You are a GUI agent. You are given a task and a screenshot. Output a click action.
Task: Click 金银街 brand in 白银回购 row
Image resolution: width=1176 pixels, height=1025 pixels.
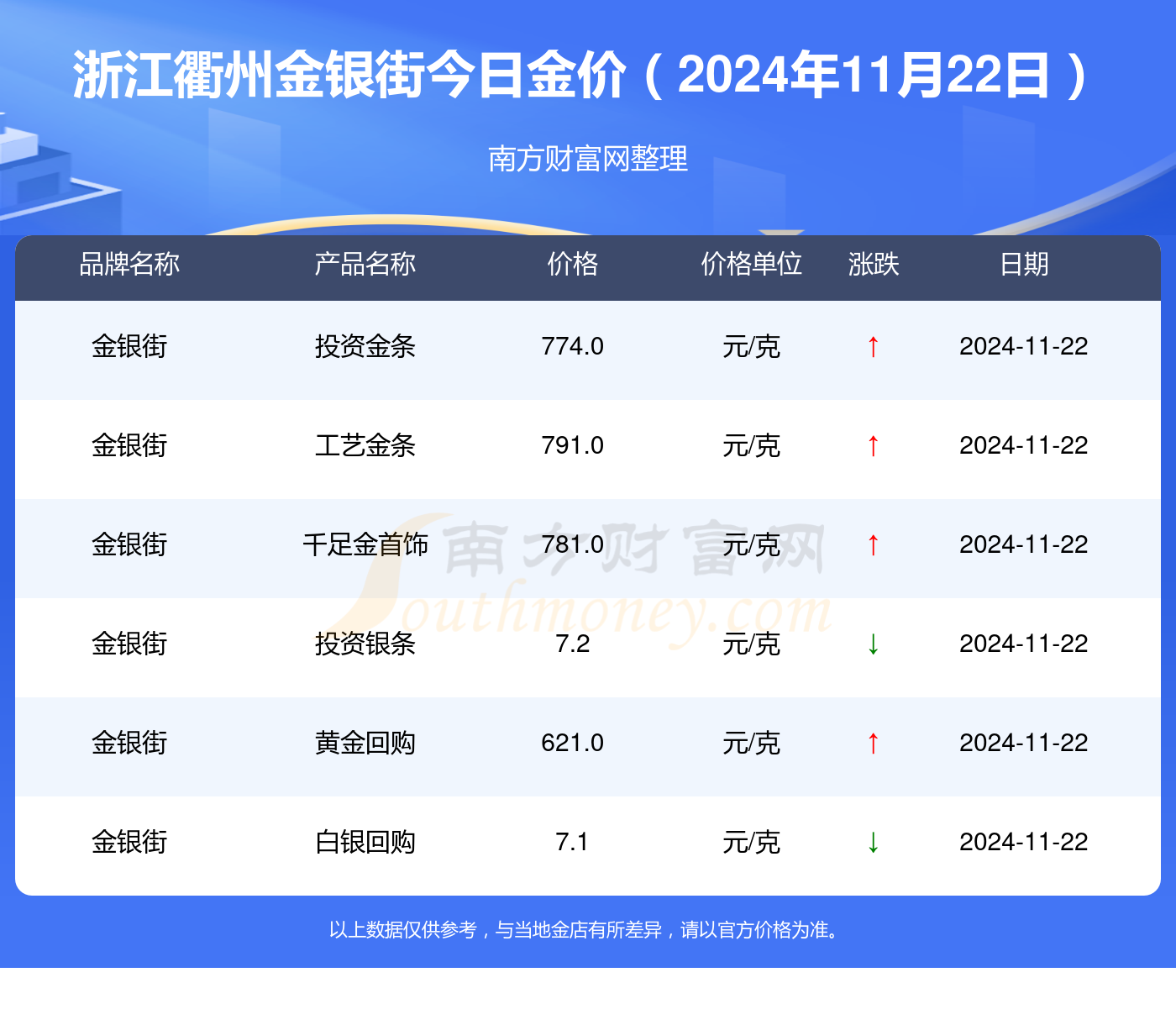tap(129, 842)
